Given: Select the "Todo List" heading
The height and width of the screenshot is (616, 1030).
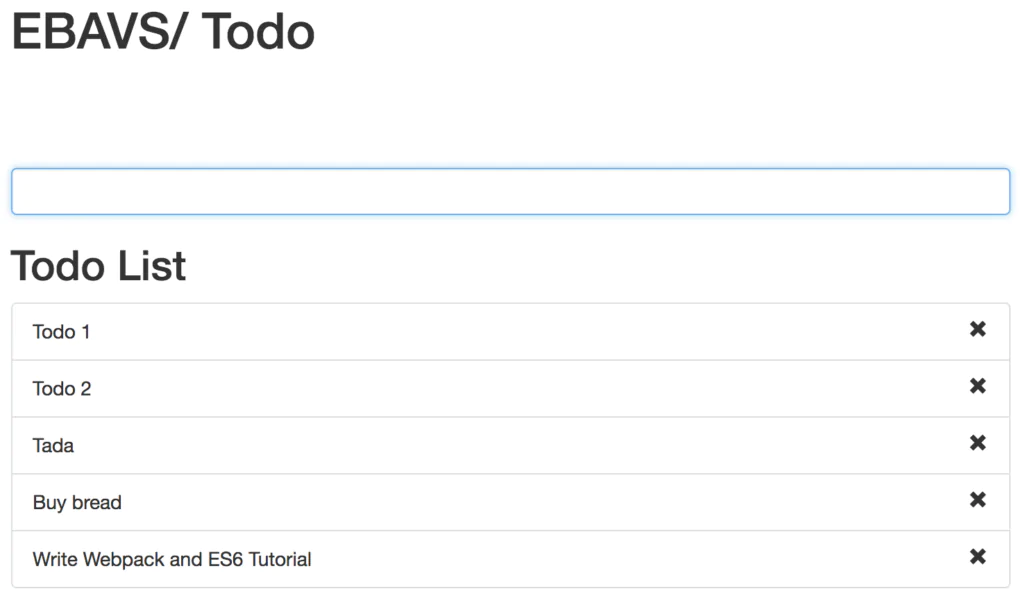Looking at the screenshot, I should [x=98, y=266].
